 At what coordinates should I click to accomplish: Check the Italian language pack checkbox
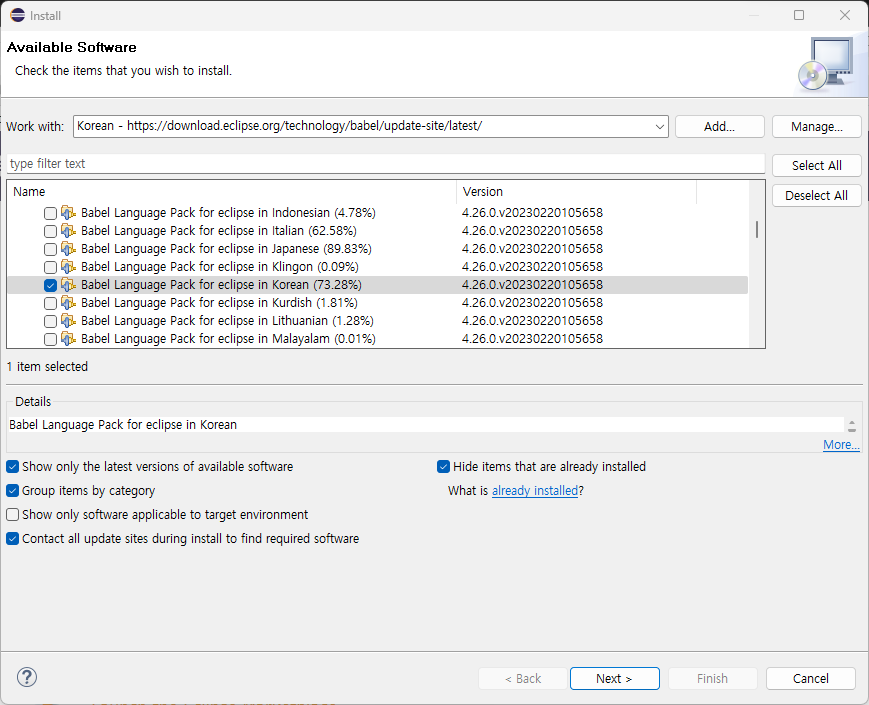point(50,231)
